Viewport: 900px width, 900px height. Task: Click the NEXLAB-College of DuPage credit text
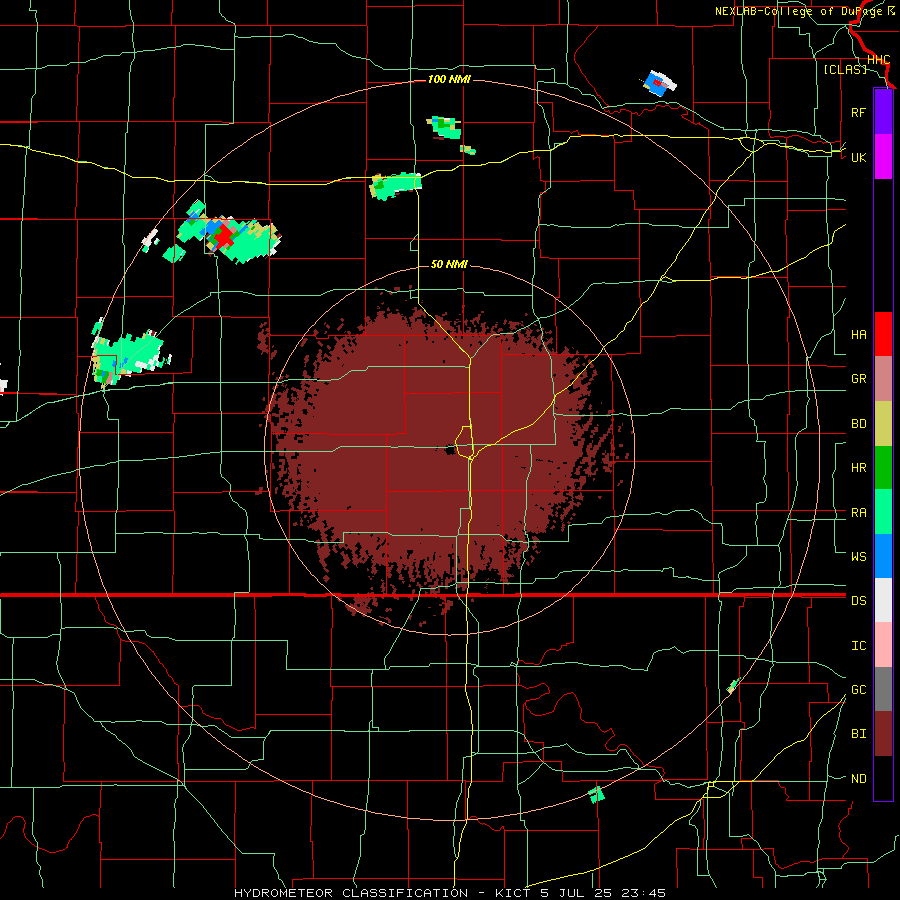[804, 11]
